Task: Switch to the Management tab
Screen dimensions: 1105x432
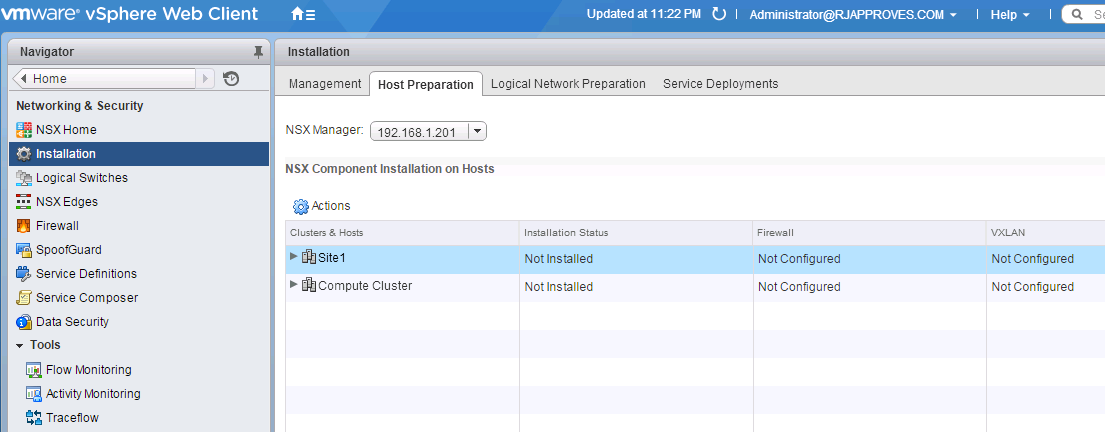Action: tap(325, 84)
